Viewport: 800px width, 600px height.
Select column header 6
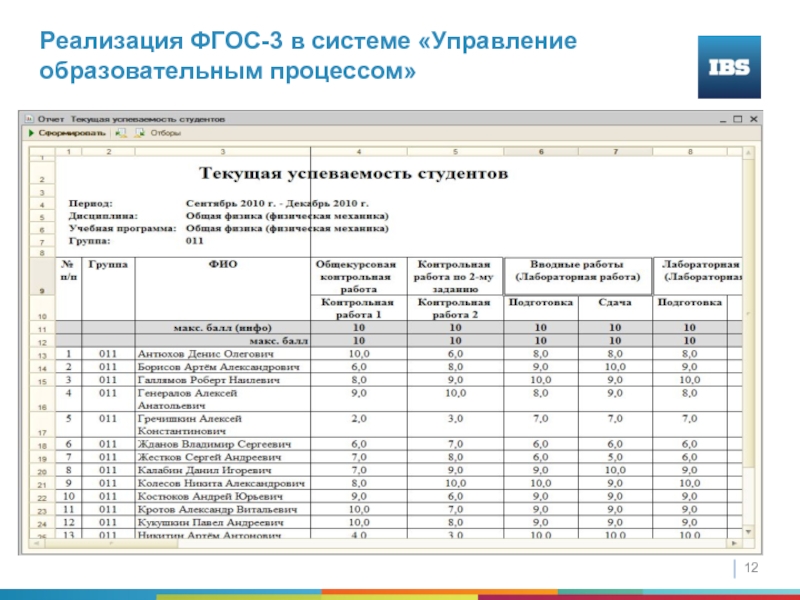[x=541, y=152]
